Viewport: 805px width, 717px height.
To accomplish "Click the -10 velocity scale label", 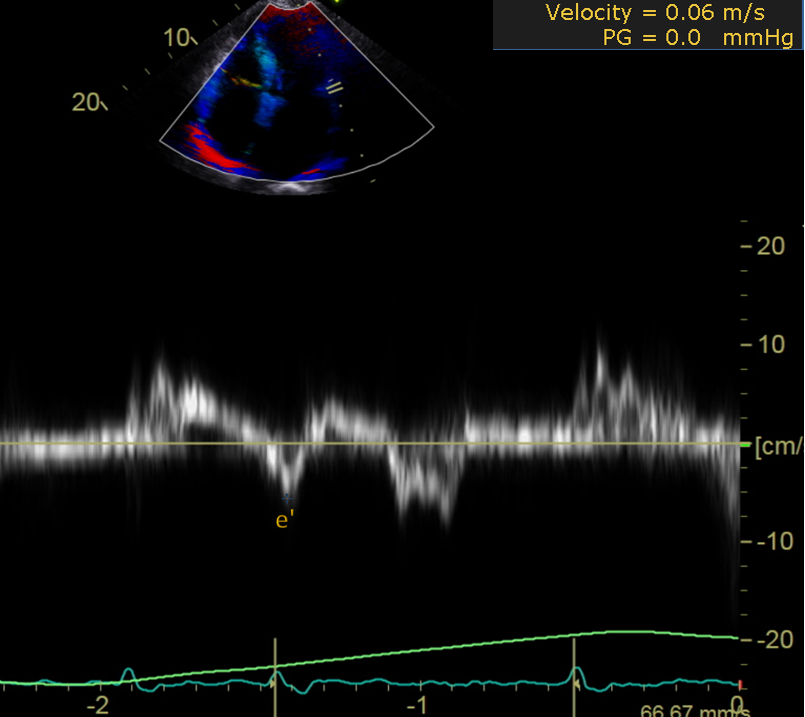I will [x=770, y=541].
